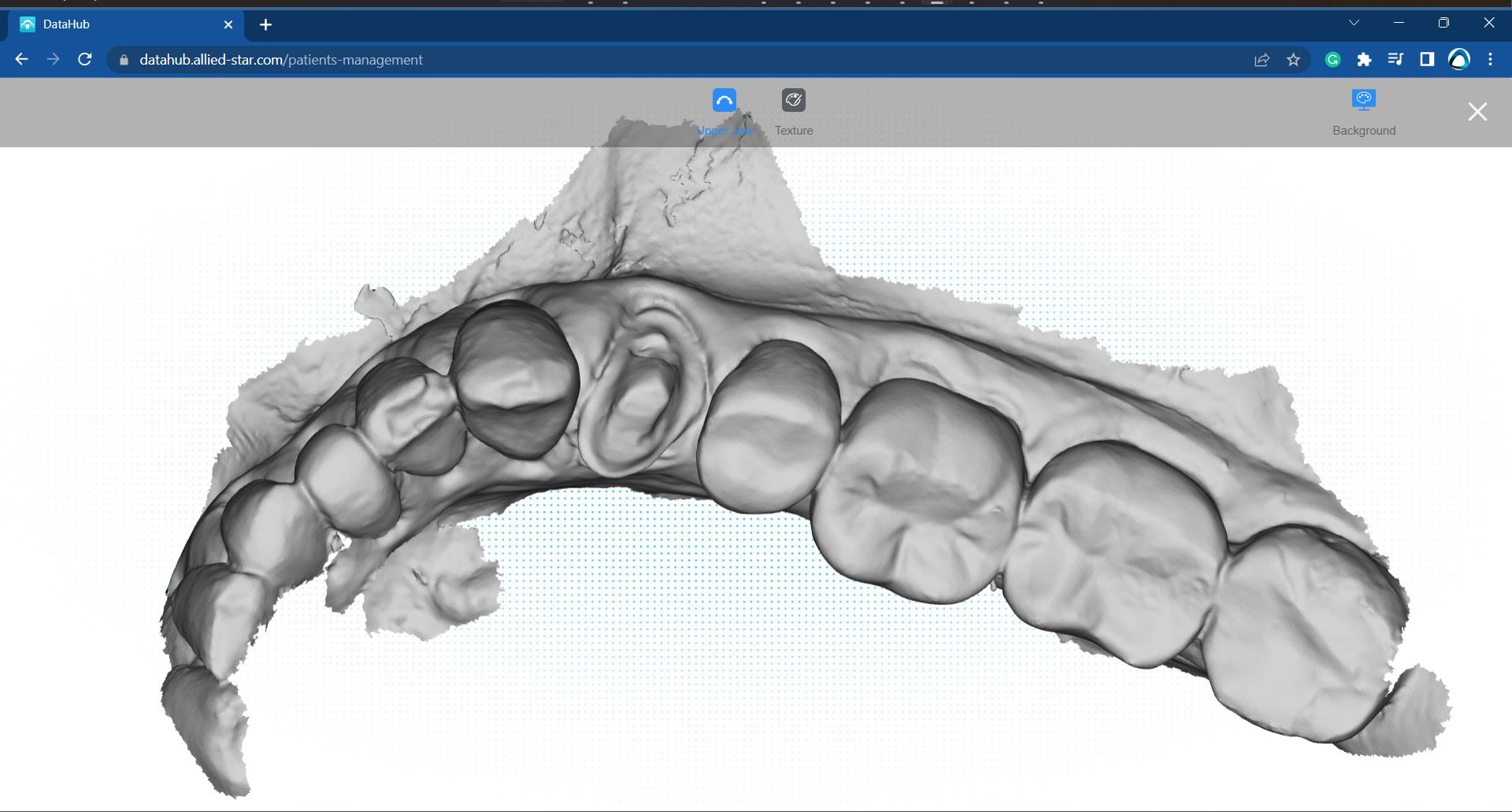Viewport: 1512px width, 812px height.
Task: Toggle the Texture overlay on the scan
Action: [793, 100]
